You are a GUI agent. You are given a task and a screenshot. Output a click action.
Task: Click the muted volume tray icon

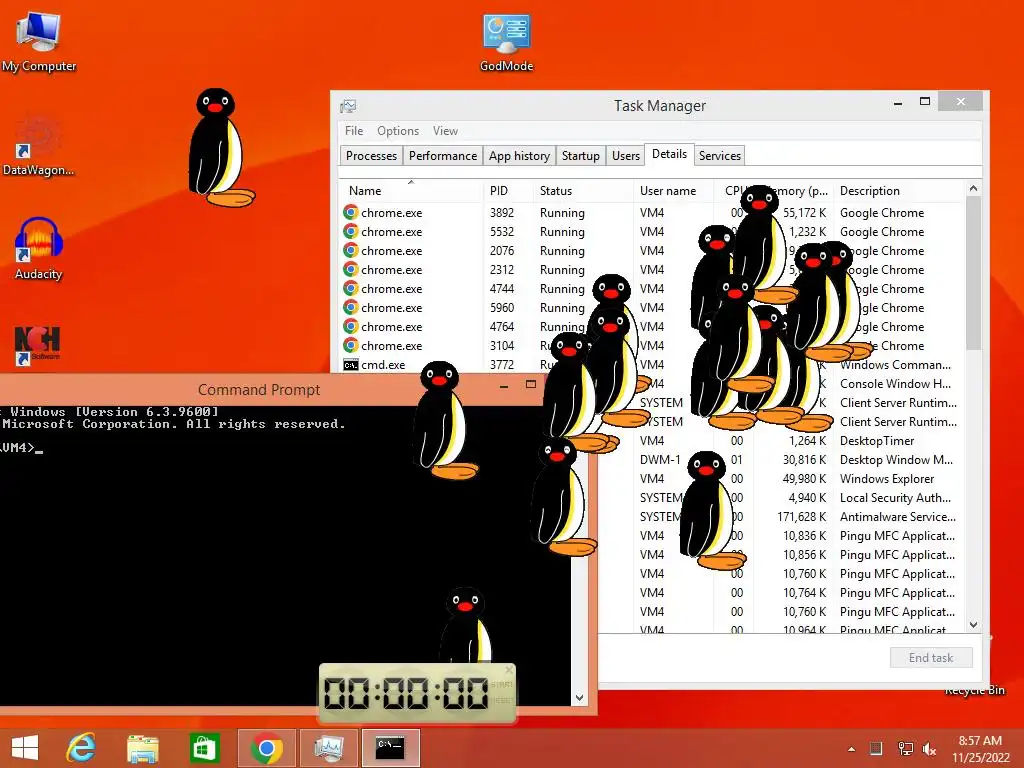pyautogui.click(x=929, y=748)
